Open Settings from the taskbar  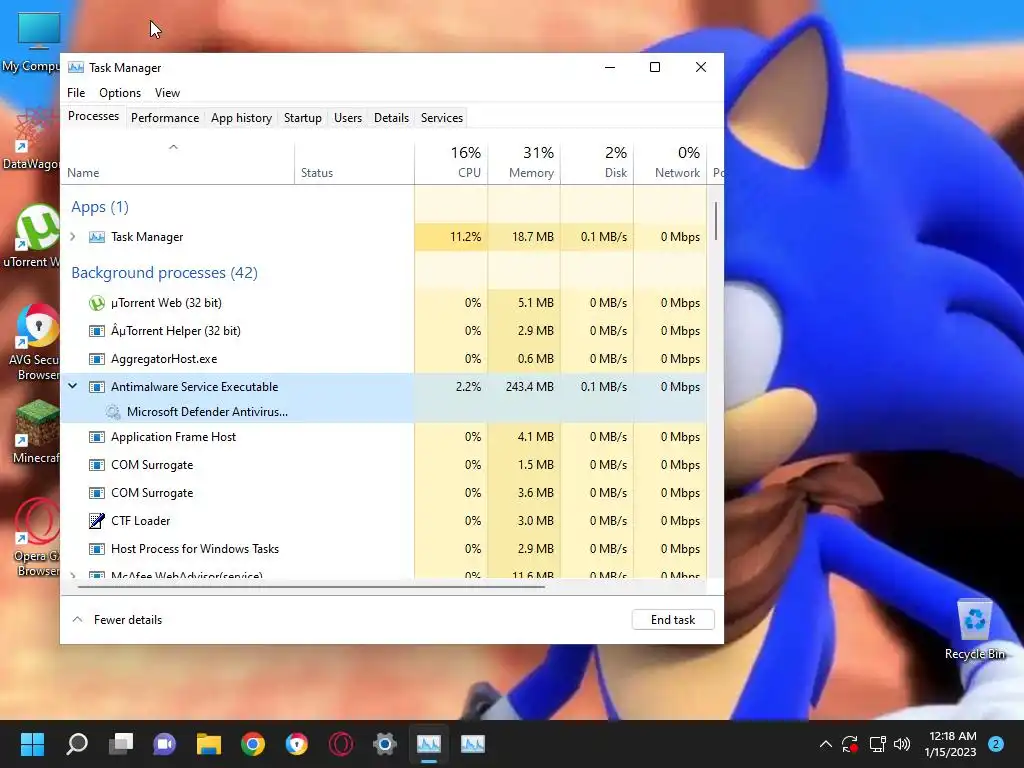point(385,744)
